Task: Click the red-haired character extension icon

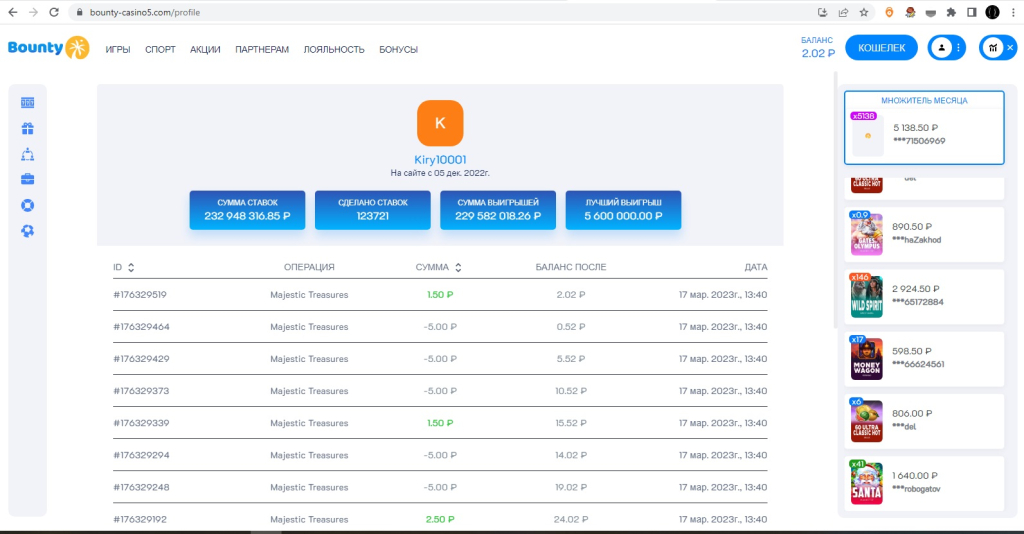Action: (x=910, y=12)
